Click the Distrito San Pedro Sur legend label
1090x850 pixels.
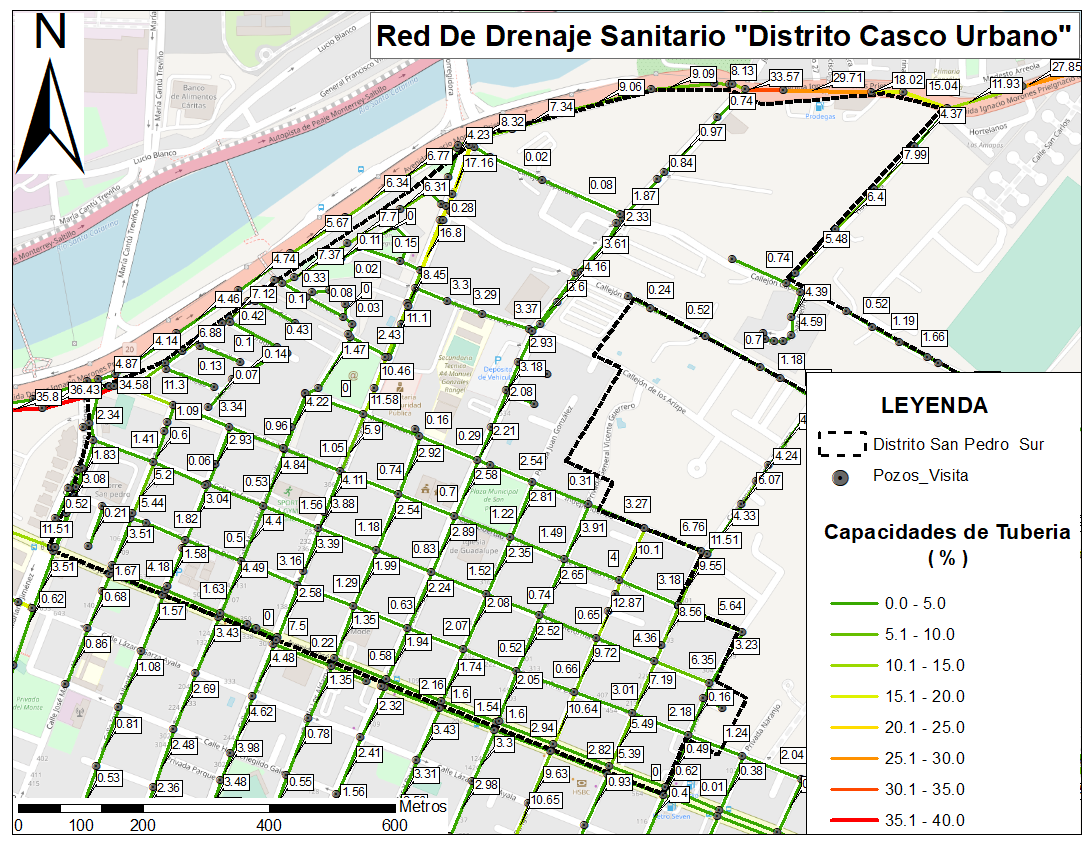tap(958, 444)
